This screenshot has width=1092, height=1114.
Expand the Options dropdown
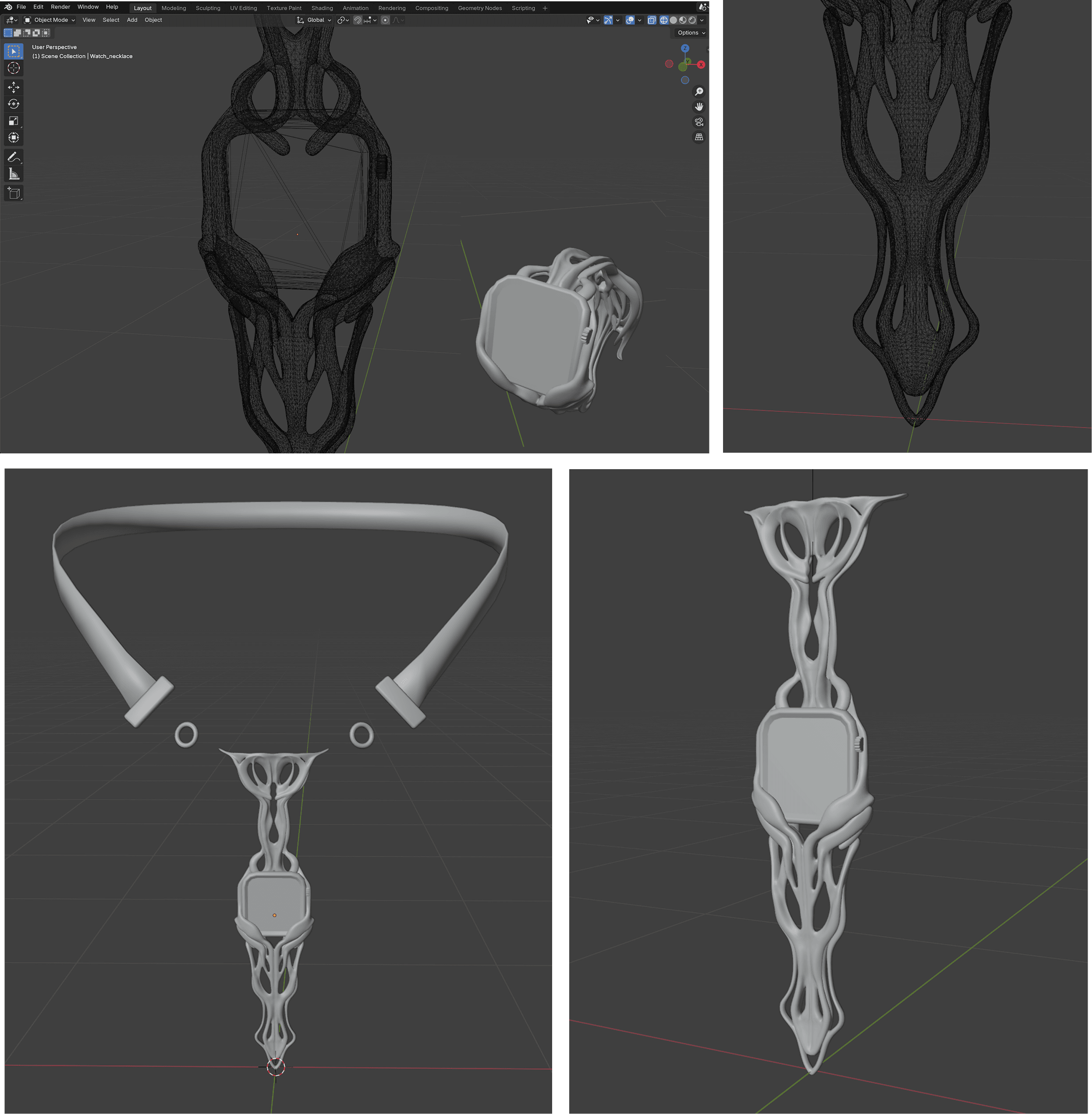(691, 33)
